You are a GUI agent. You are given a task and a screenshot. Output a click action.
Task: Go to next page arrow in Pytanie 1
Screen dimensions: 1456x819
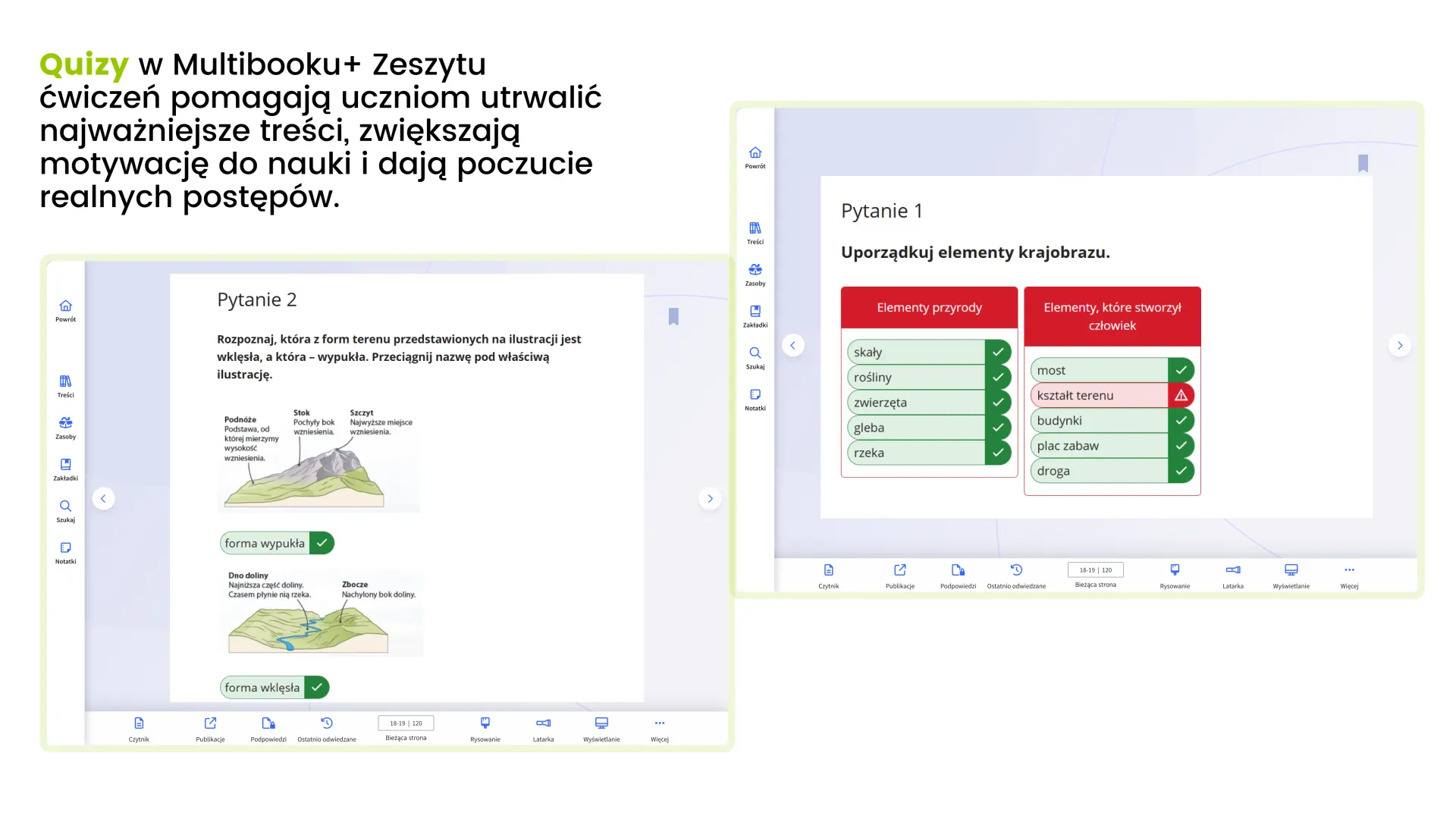1399,346
